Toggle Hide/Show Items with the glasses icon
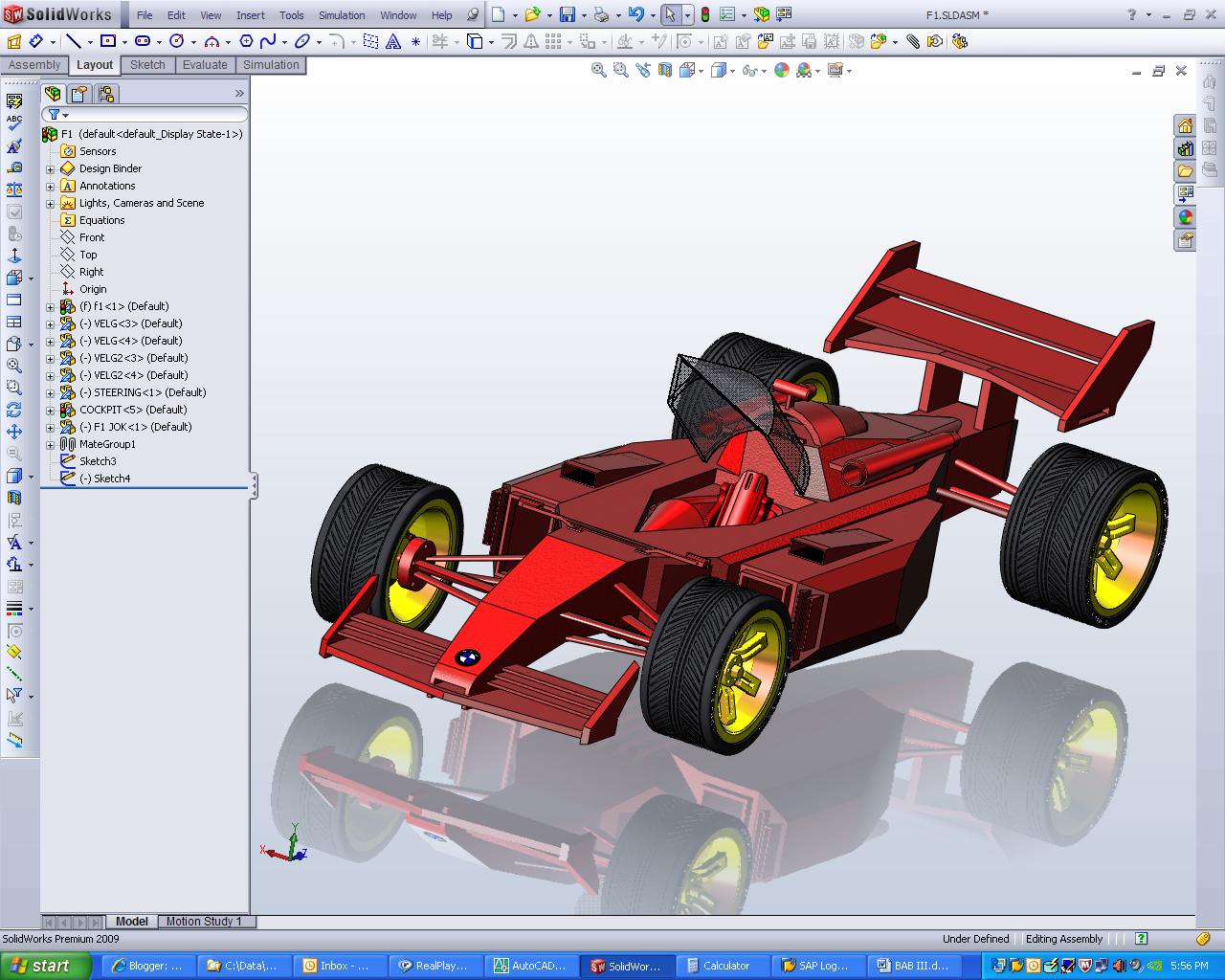This screenshot has height=980, width=1225. click(x=749, y=69)
